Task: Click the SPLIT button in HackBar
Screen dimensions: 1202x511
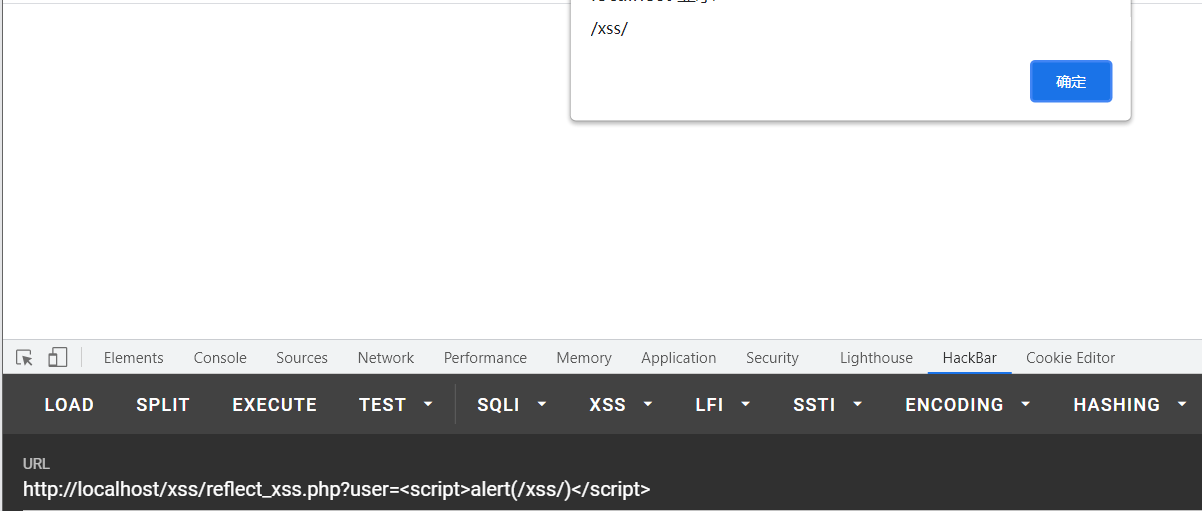Action: [x=163, y=405]
